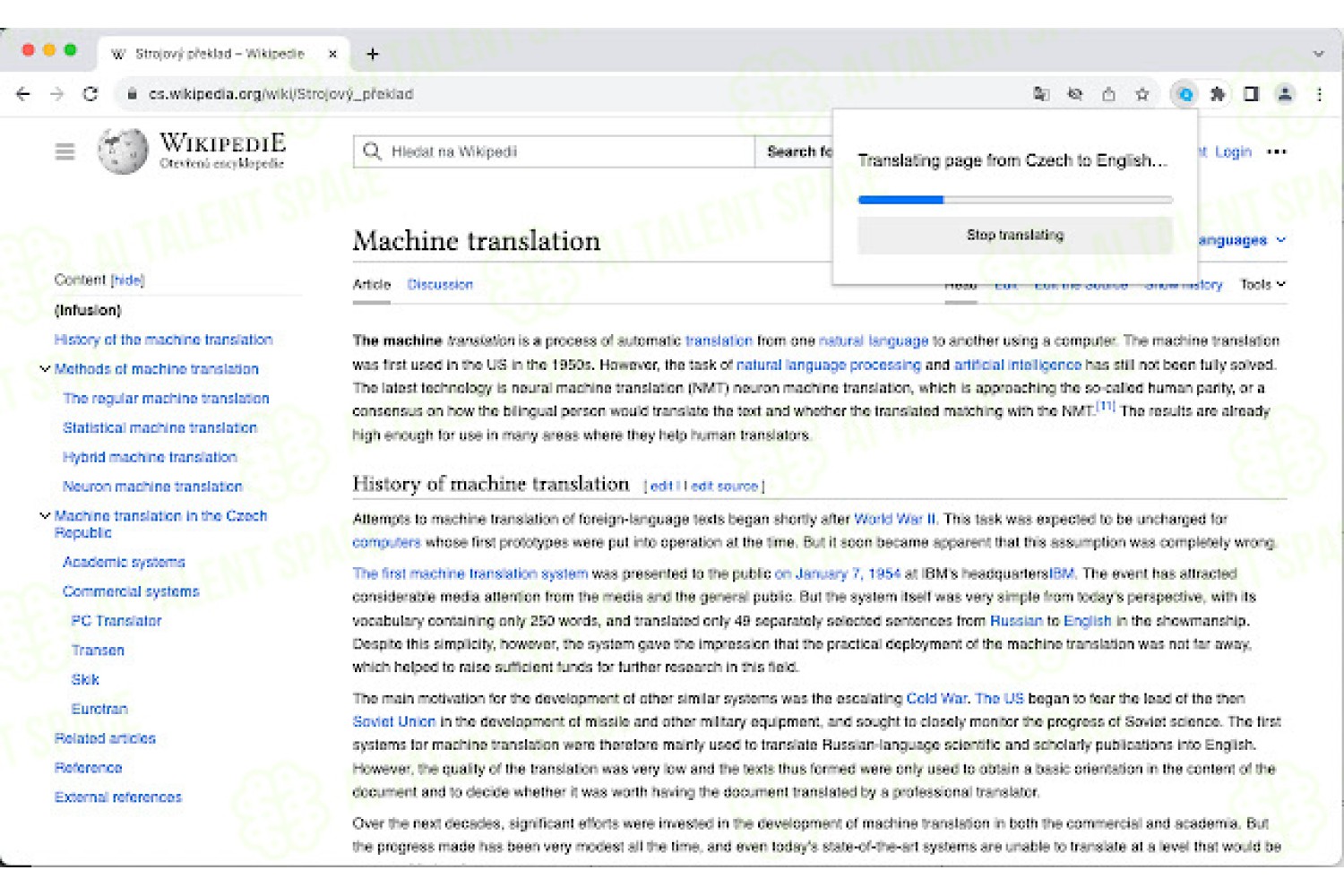The image size is (1344, 896).
Task: Select (Infusion) in the contents list
Action: (x=88, y=310)
